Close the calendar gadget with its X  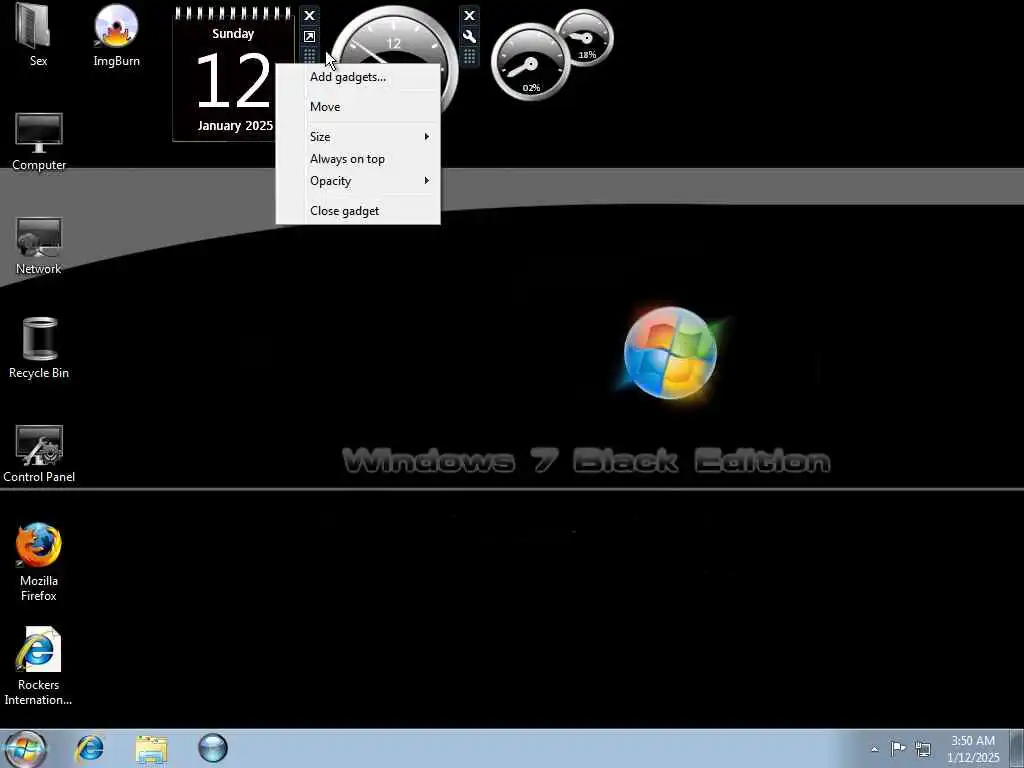coord(310,16)
